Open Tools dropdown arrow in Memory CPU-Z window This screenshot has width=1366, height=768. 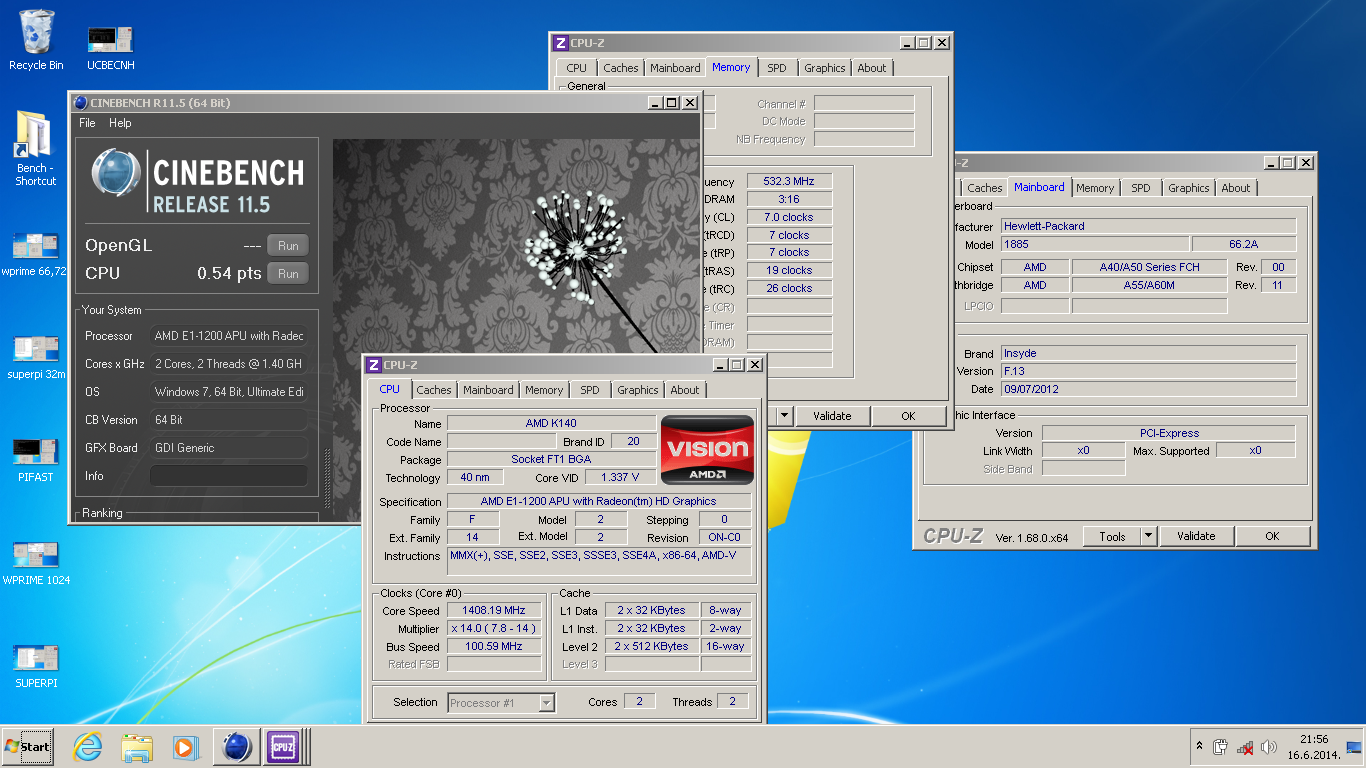click(785, 416)
